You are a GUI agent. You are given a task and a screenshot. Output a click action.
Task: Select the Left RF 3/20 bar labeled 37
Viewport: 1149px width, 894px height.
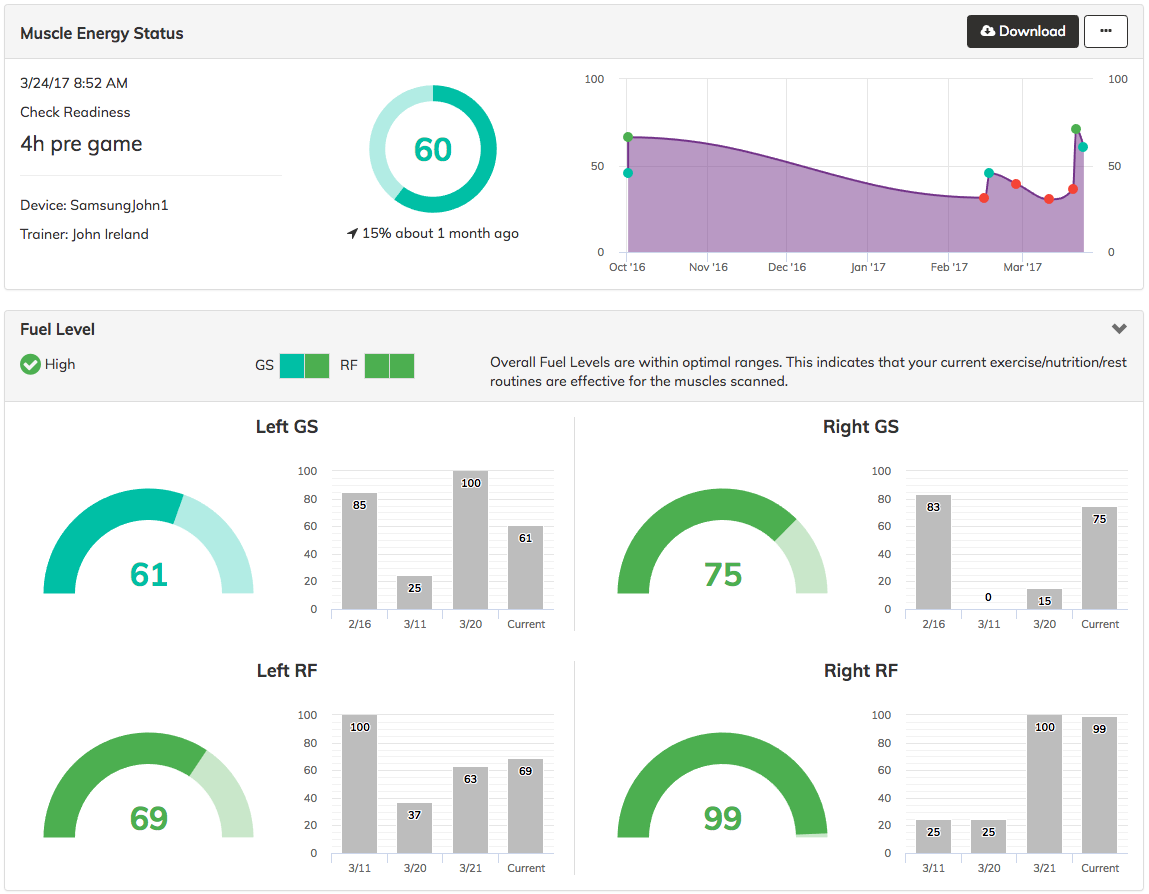tap(415, 828)
